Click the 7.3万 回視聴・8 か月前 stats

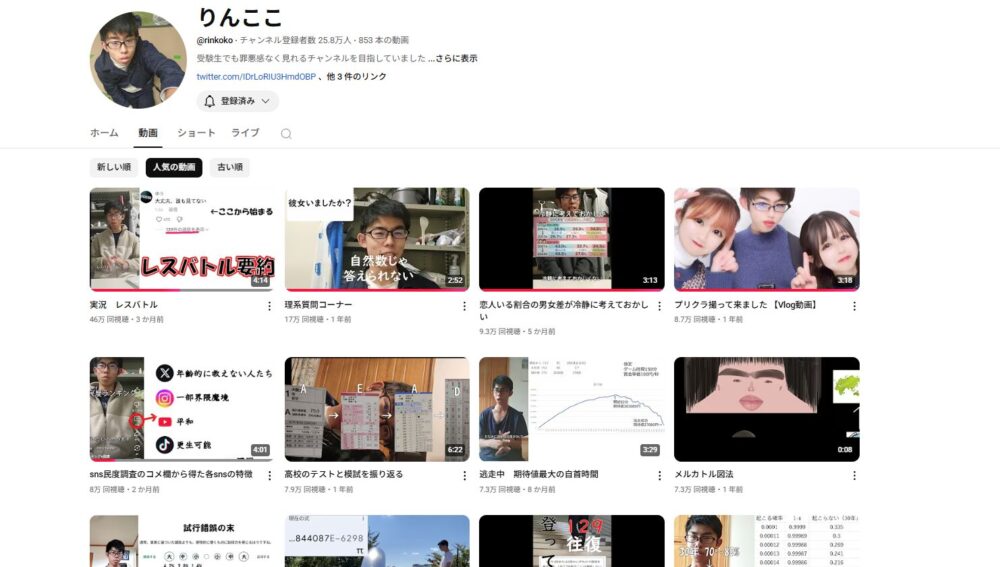(x=517, y=490)
